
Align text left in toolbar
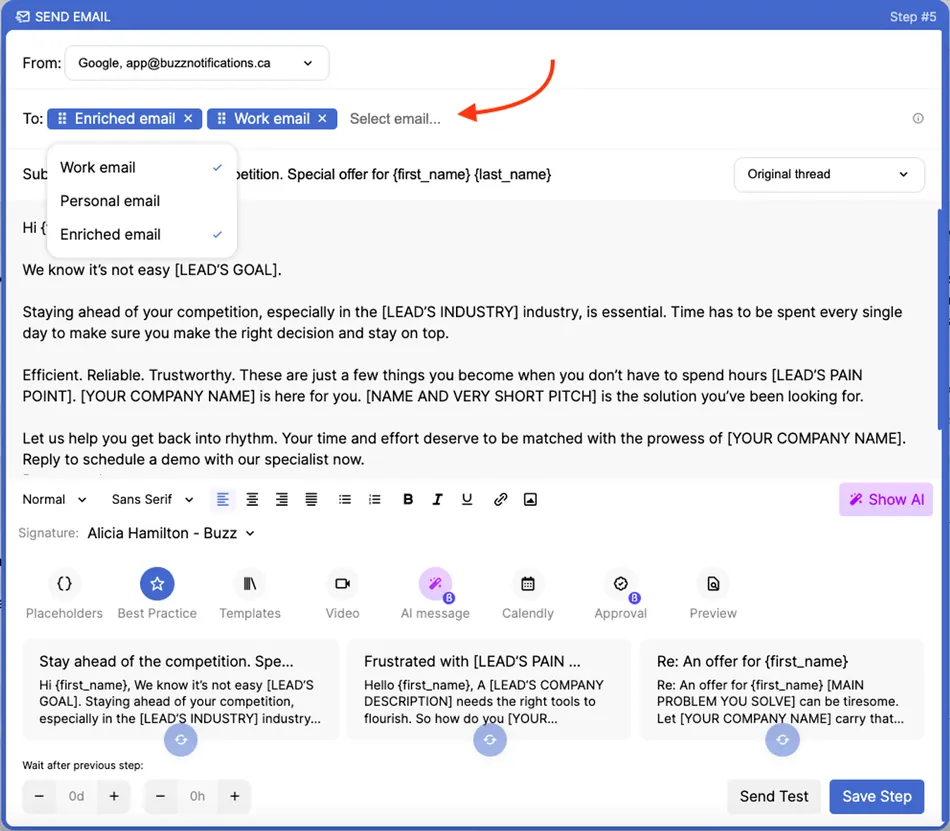pos(222,499)
